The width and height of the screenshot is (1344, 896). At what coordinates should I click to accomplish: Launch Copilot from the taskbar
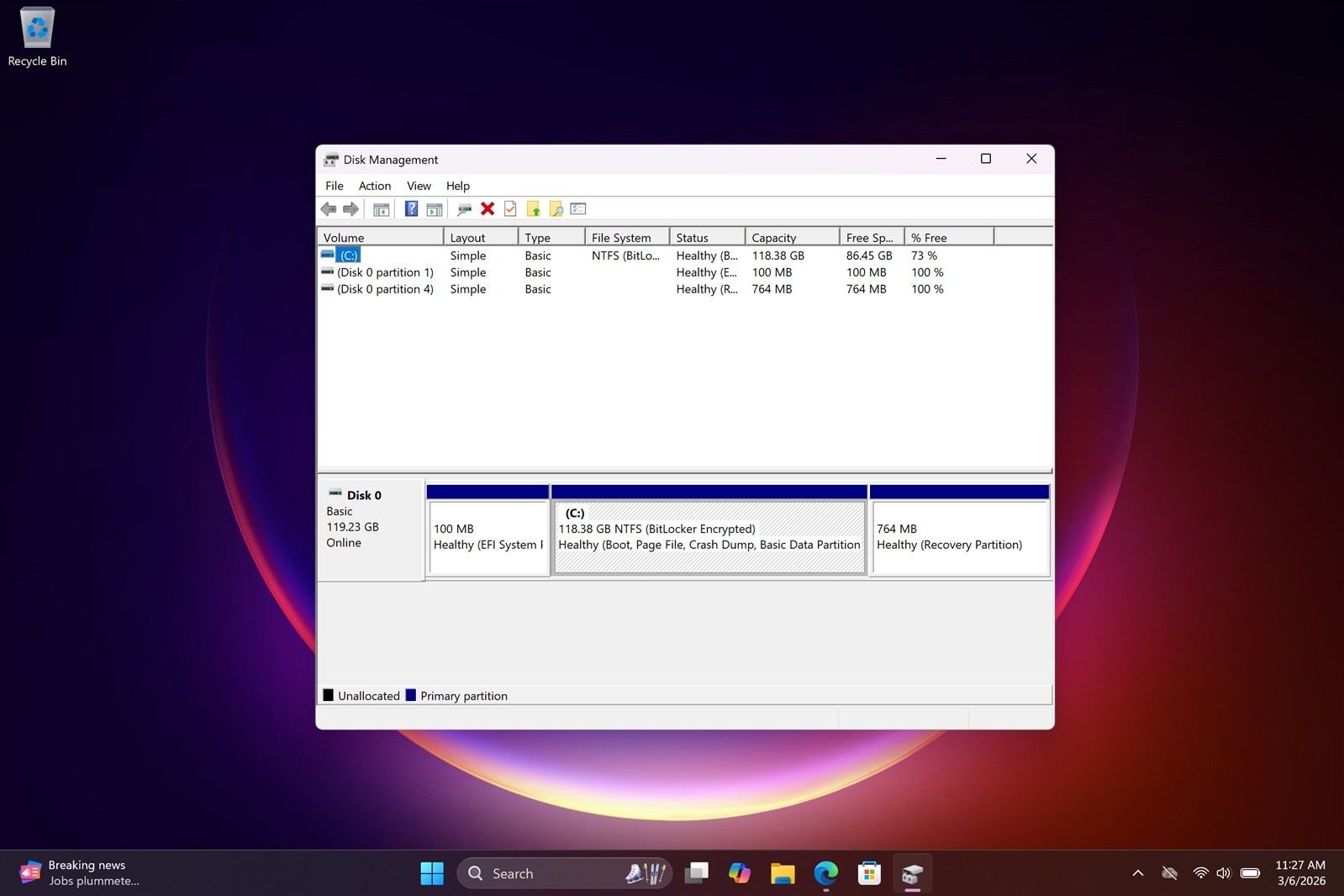(x=740, y=873)
